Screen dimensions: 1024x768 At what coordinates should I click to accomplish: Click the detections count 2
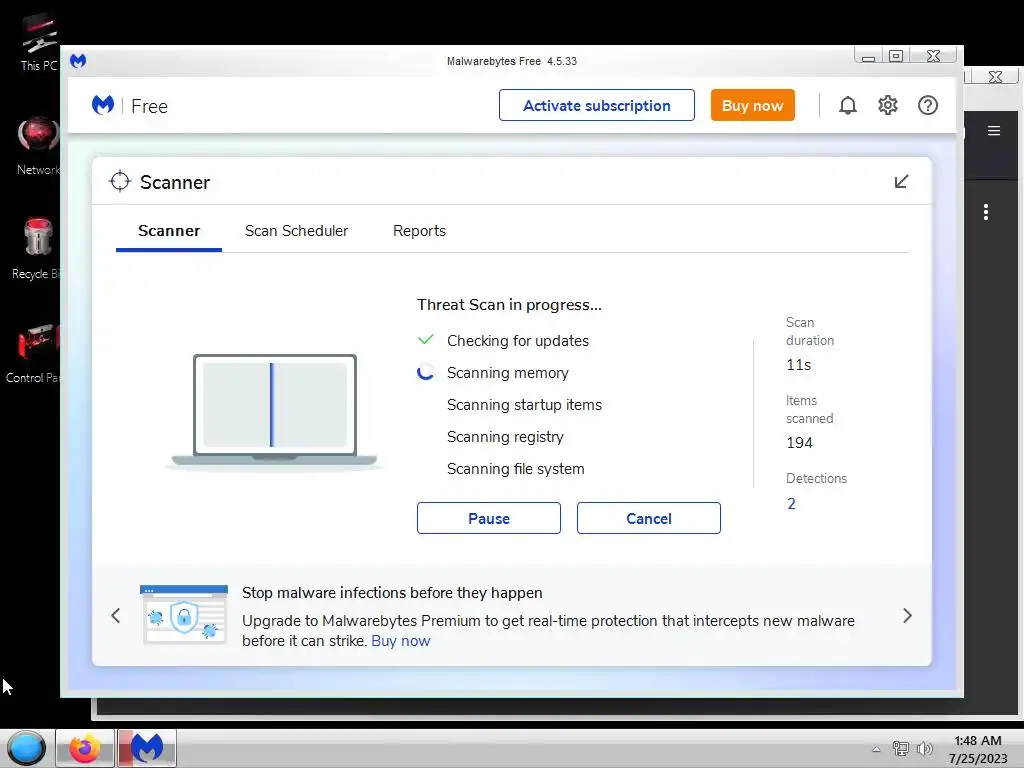[x=791, y=504]
